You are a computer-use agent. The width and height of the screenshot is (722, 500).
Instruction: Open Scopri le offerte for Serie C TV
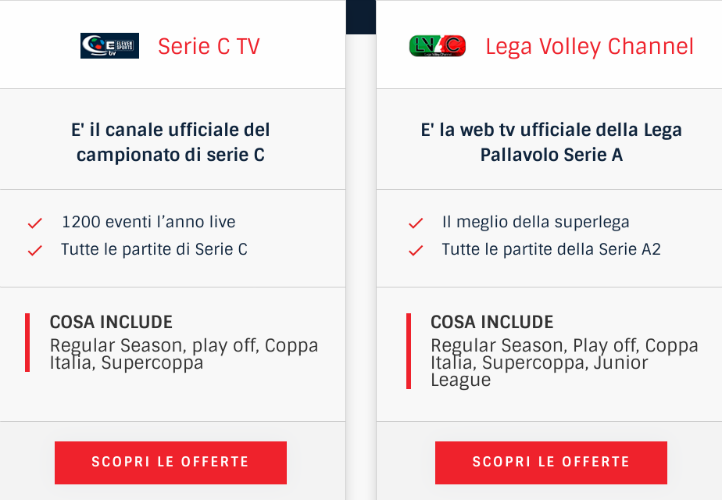171,462
